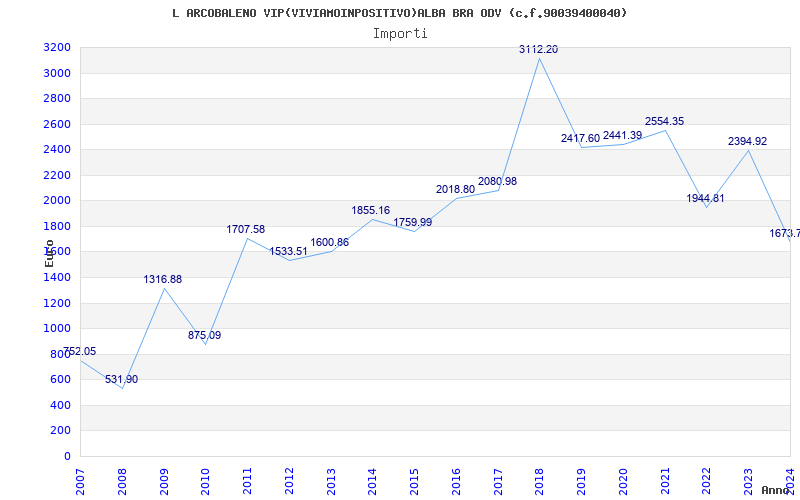Select the 1759.99 data label
This screenshot has height=500, width=800.
point(412,222)
